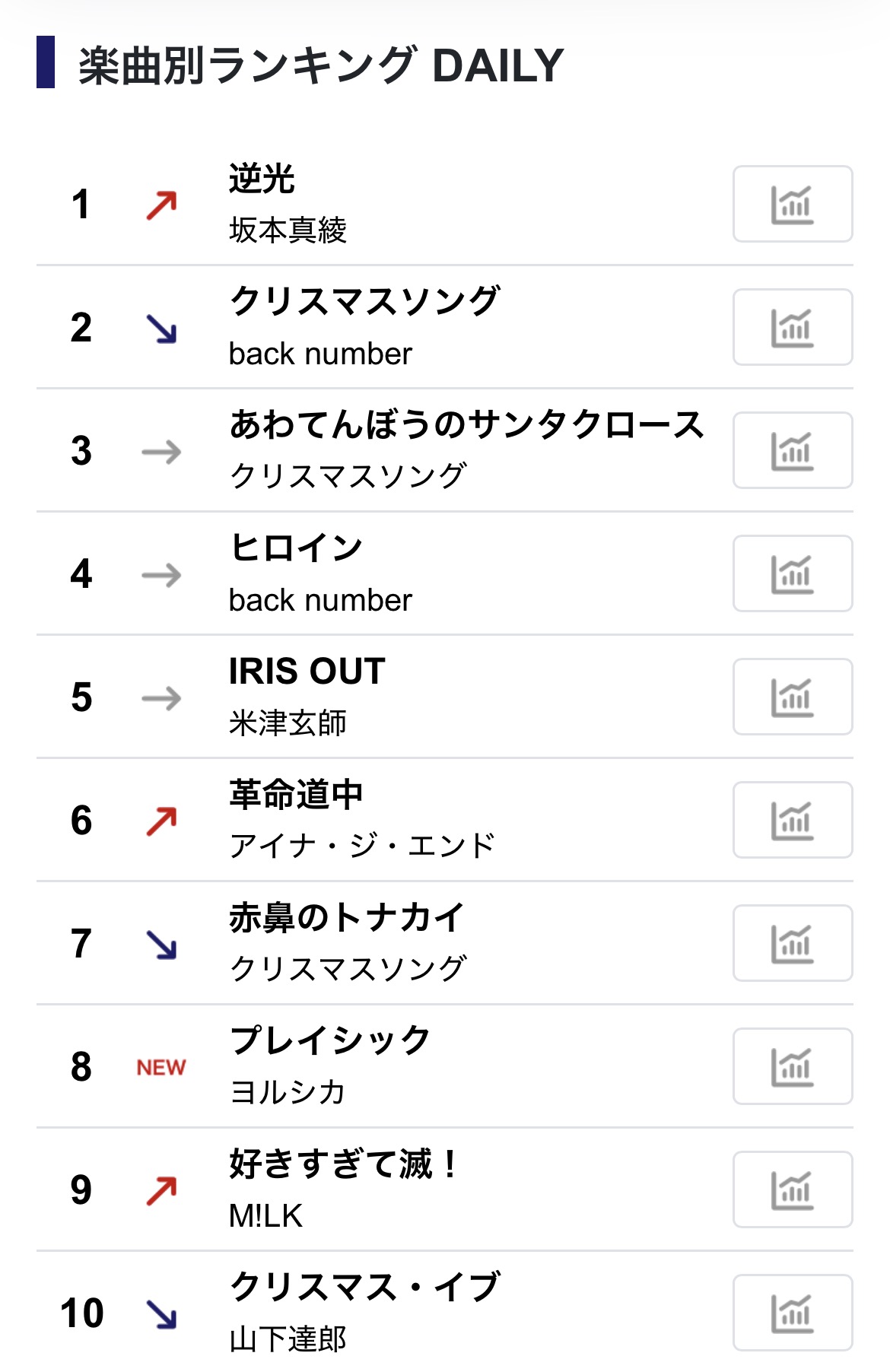View chart icon for ヒロイン
Screen dimensions: 890x1372
[x=792, y=573]
